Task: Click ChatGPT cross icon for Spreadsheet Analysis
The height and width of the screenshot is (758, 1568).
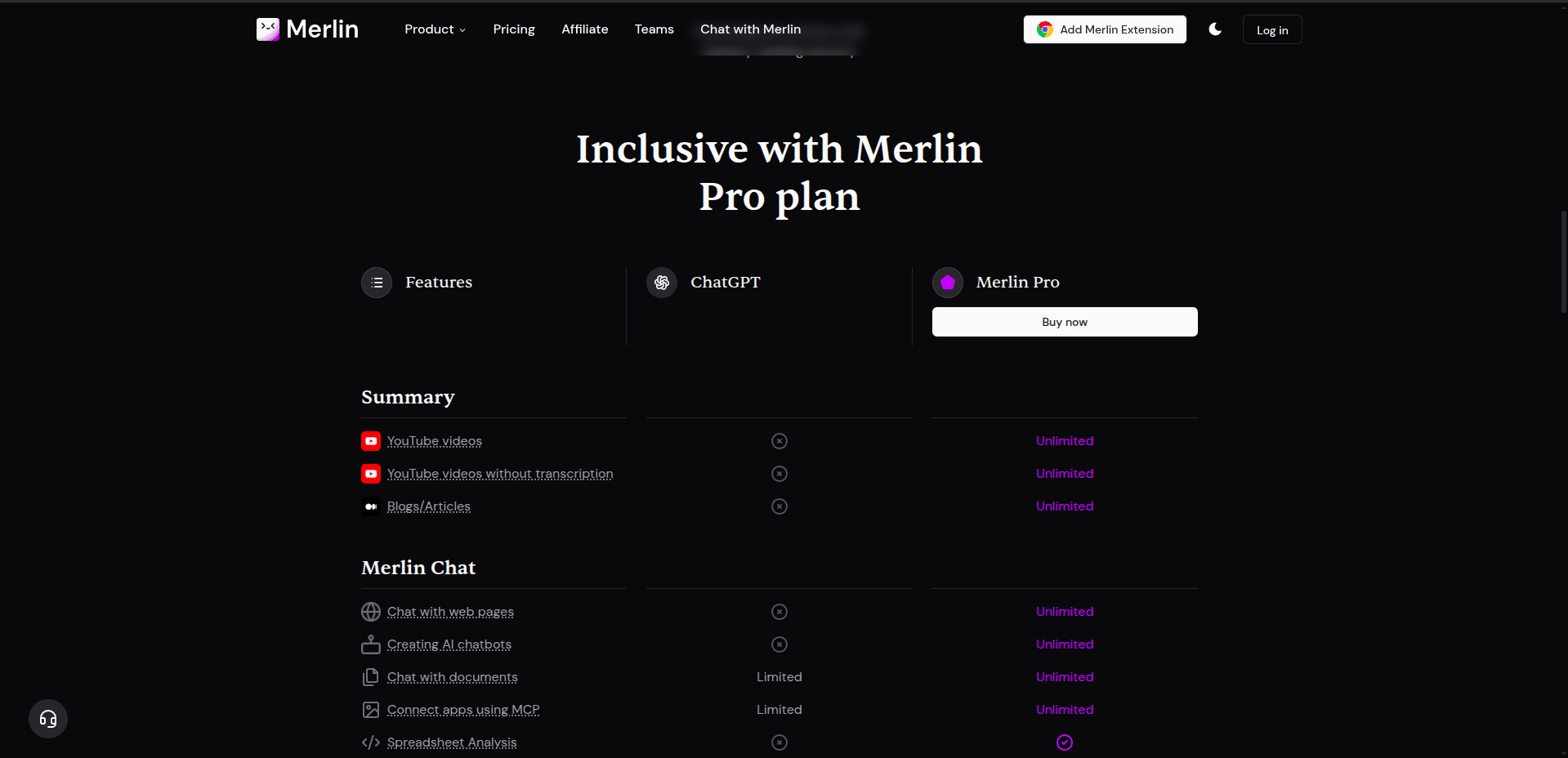Action: (x=780, y=742)
